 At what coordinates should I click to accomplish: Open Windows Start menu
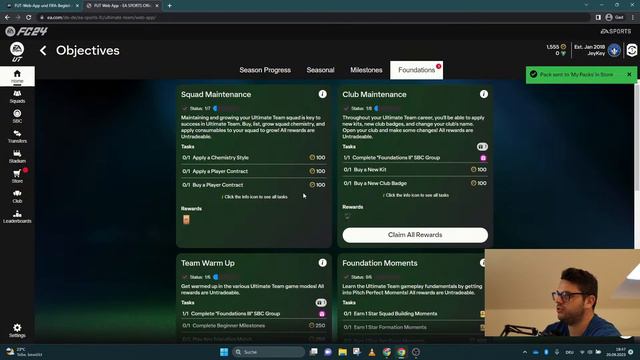click(224, 352)
